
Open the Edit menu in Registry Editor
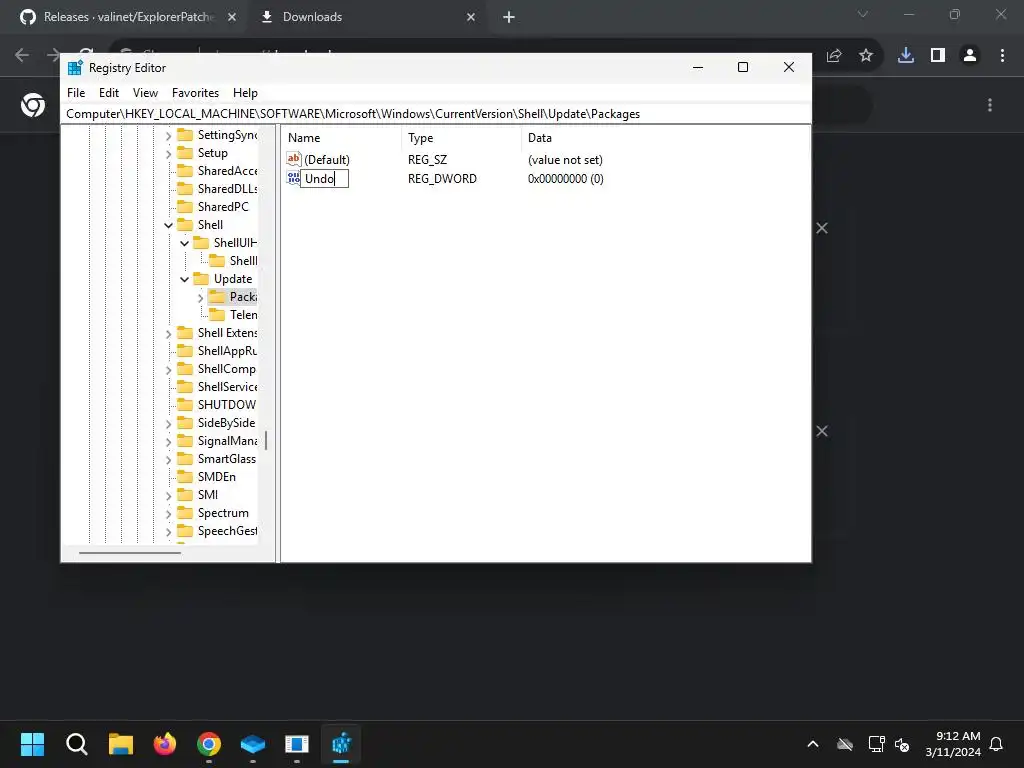coord(108,93)
